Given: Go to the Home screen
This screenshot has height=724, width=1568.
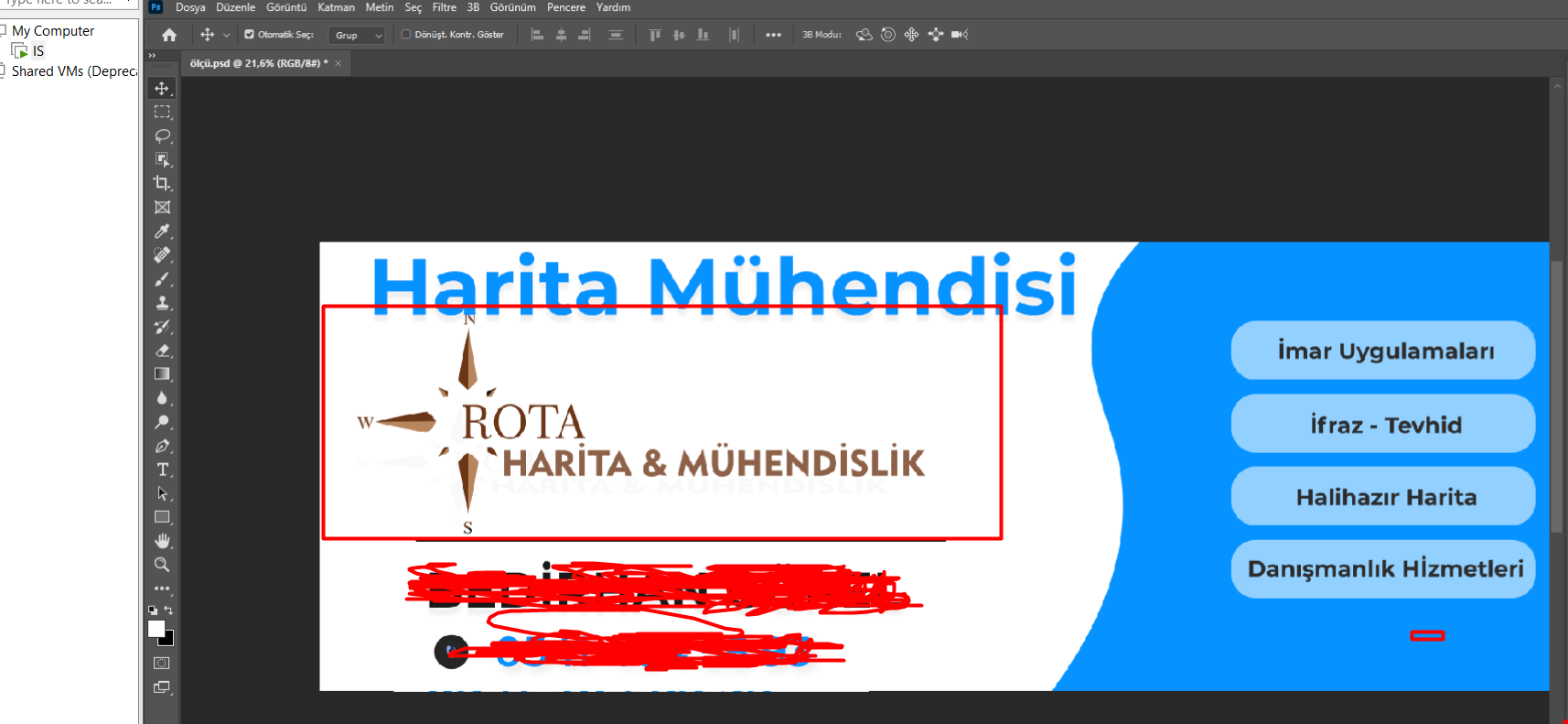Looking at the screenshot, I should pos(169,35).
